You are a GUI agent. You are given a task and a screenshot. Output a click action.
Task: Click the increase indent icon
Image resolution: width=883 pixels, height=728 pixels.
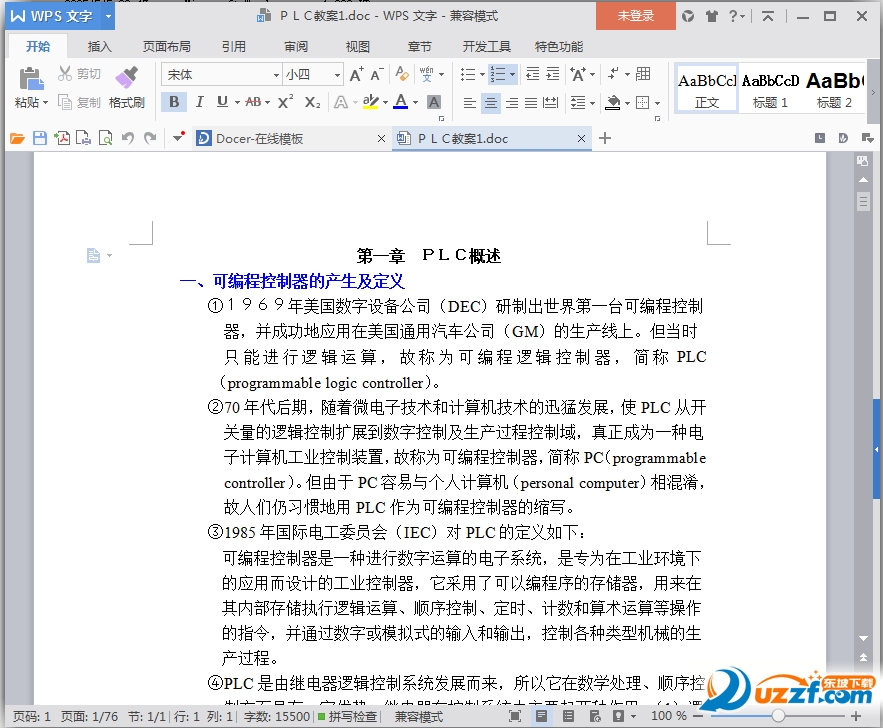click(551, 74)
